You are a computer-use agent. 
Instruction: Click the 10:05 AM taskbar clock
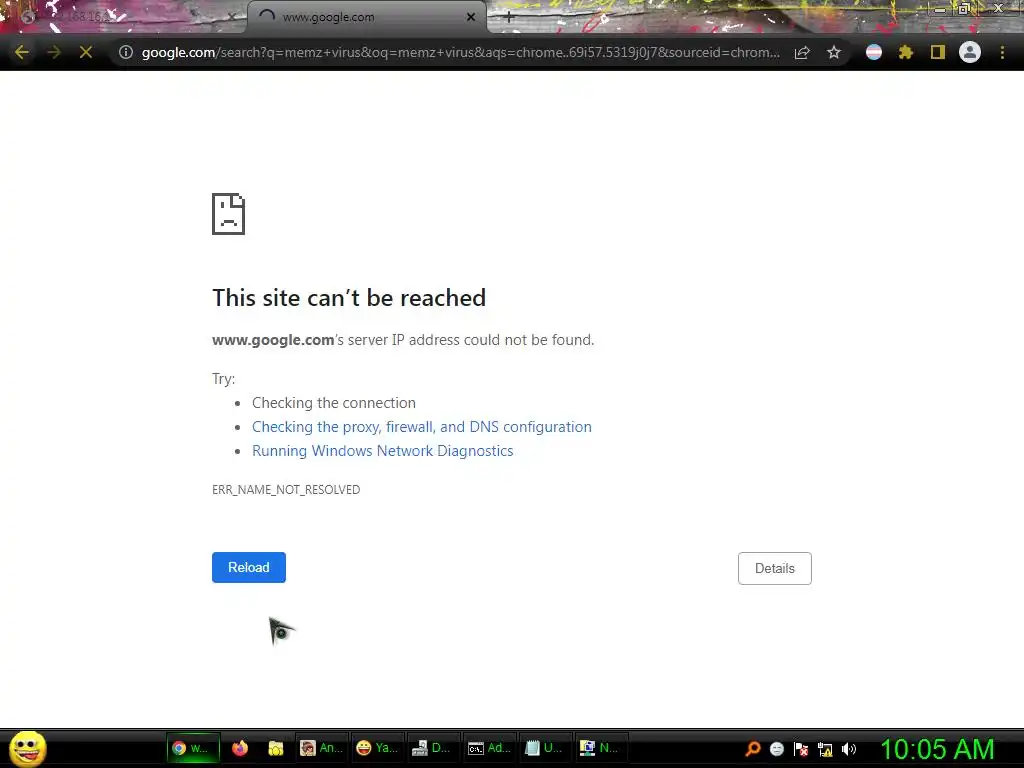938,749
